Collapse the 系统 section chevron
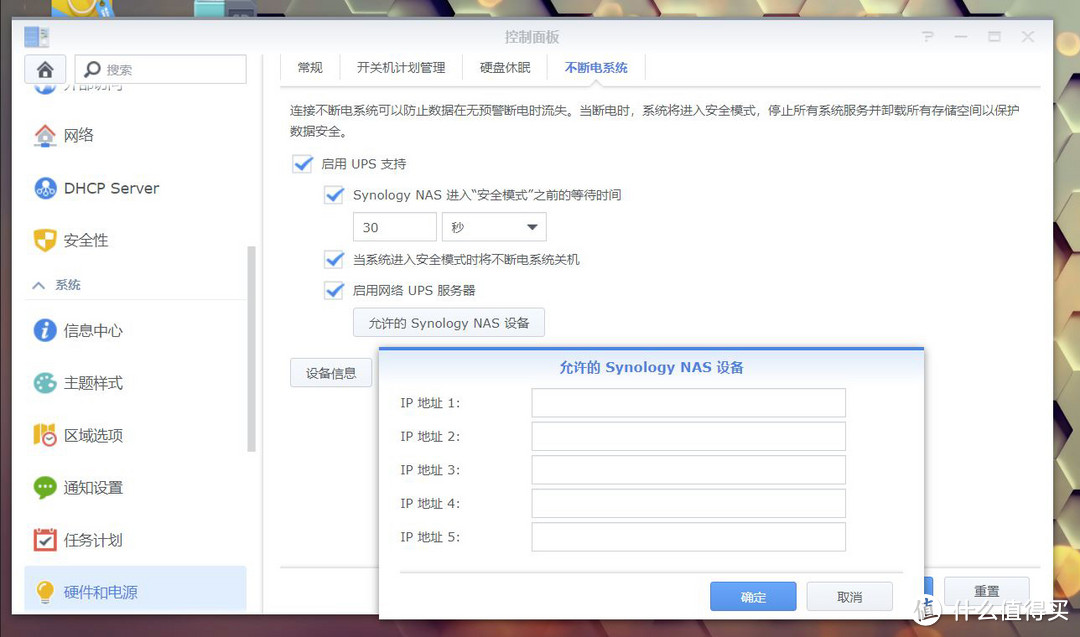The height and width of the screenshot is (637, 1080). (39, 285)
